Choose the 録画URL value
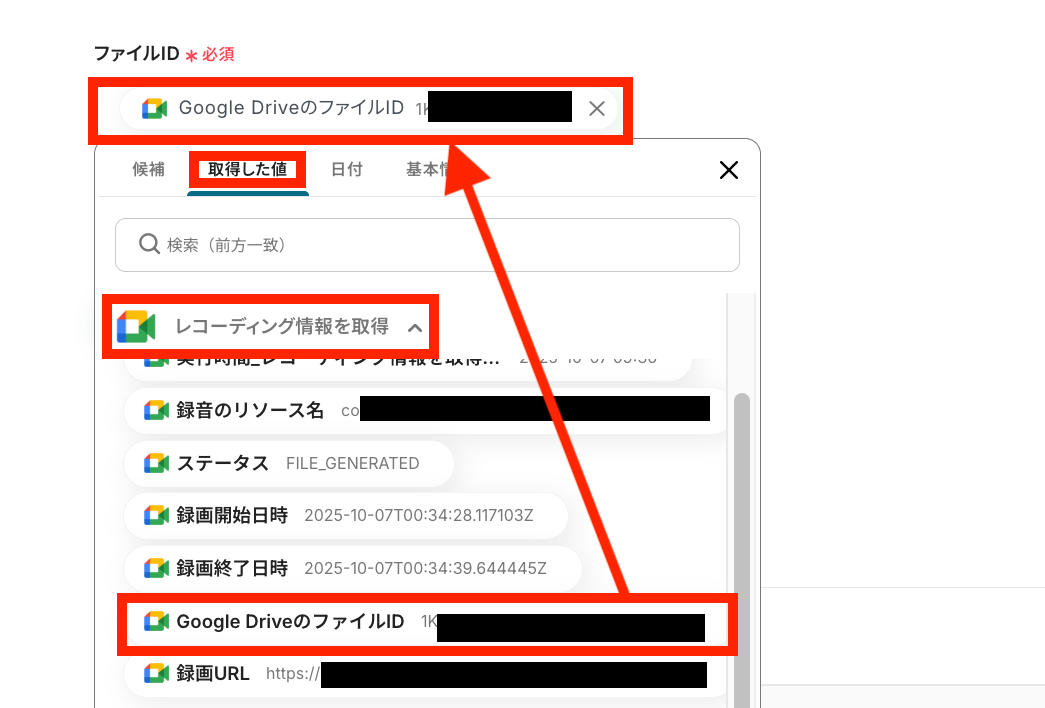Screen dimensions: 1045x708 (x=427, y=674)
